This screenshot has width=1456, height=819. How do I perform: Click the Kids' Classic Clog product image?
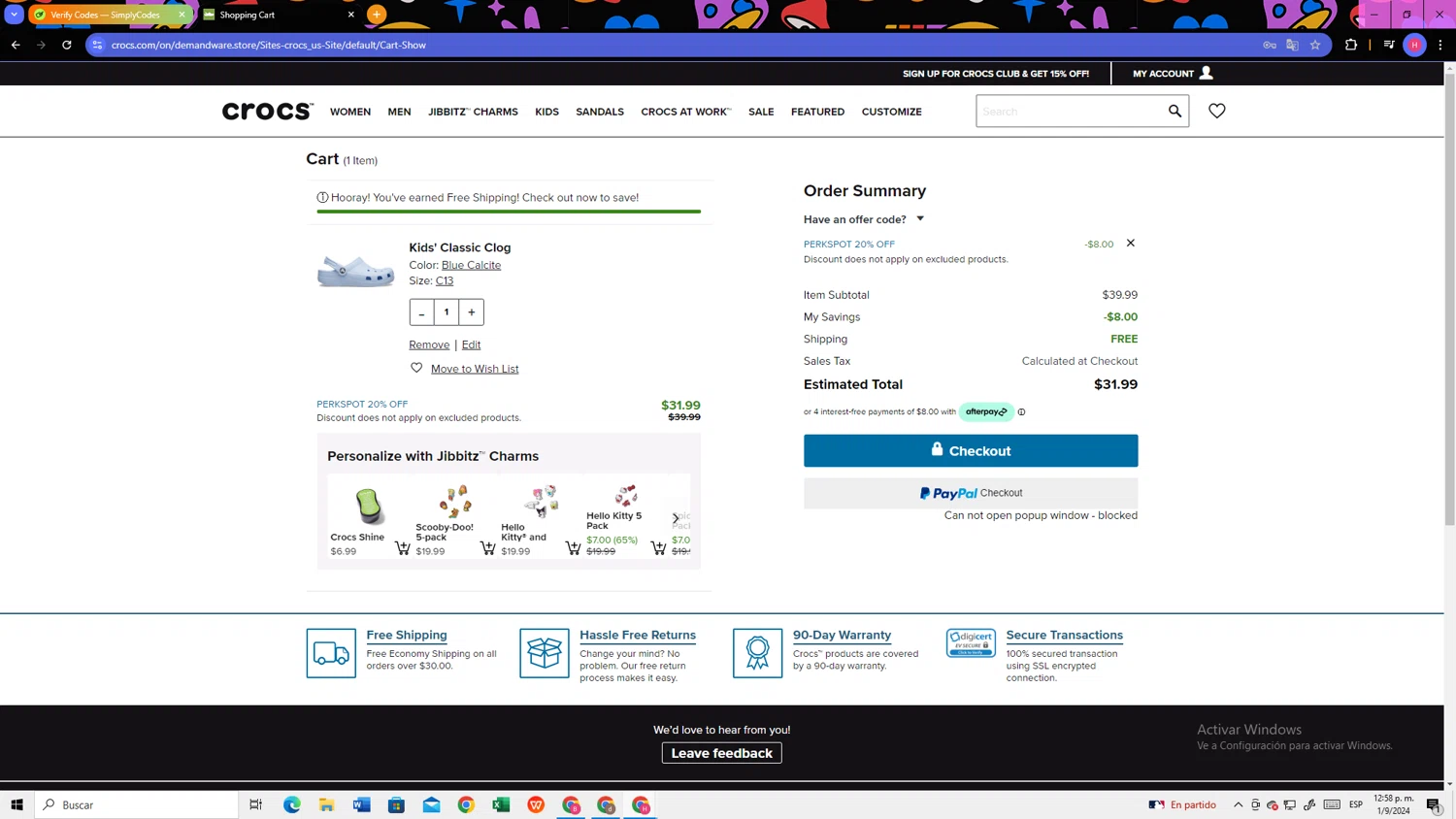(356, 270)
